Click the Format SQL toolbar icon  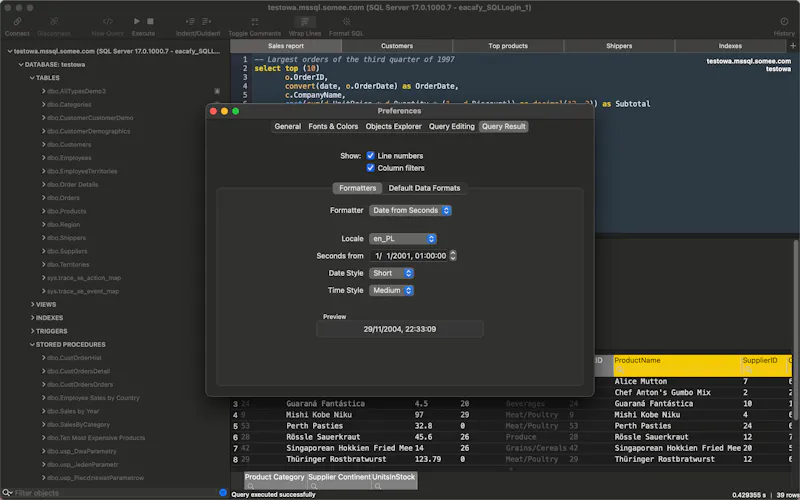pos(346,21)
